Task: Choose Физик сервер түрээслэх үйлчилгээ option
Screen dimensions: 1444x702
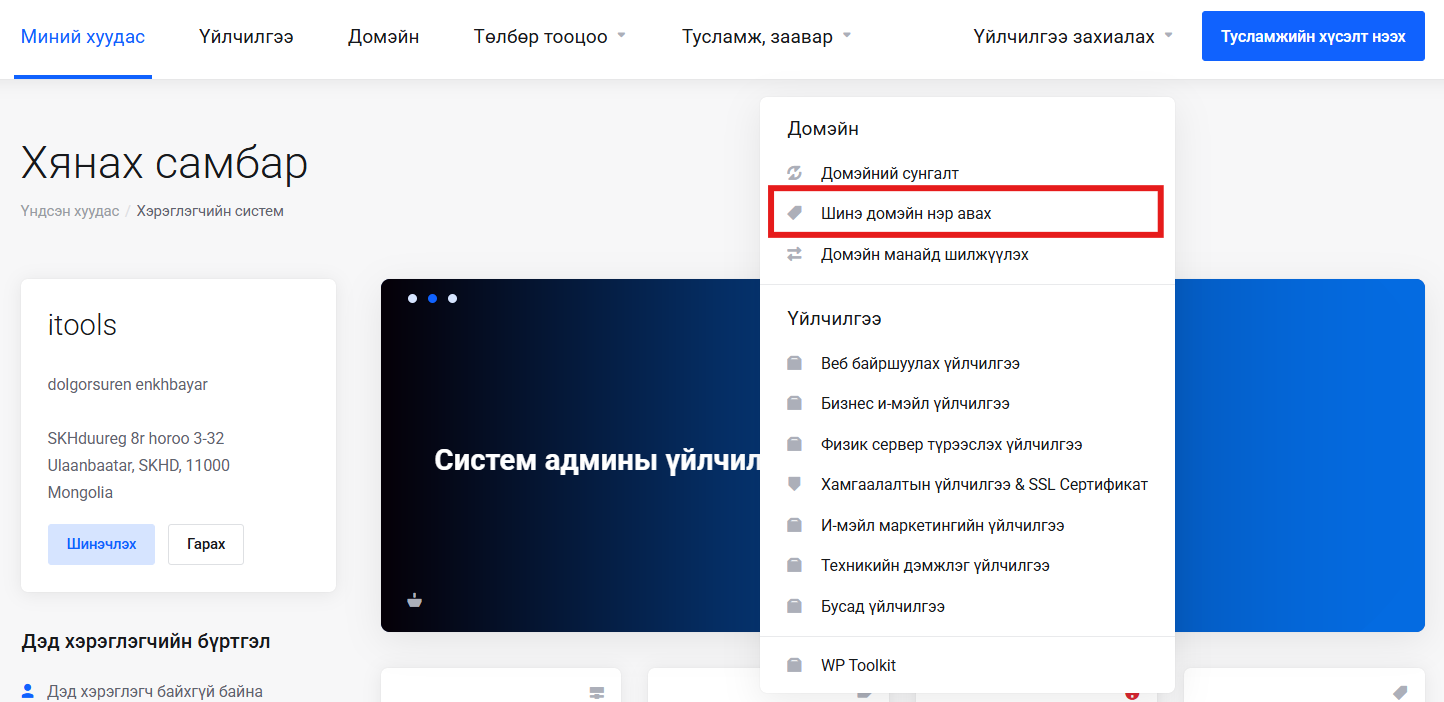Action: pyautogui.click(x=951, y=444)
